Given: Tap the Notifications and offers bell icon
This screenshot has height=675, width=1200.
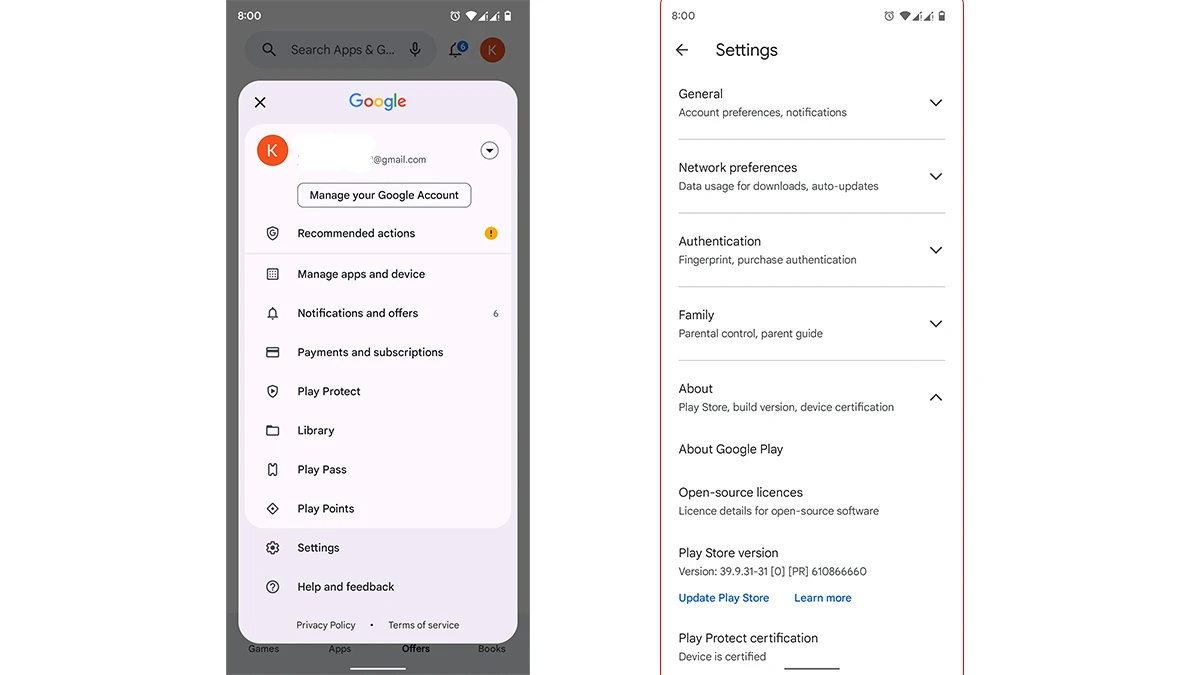Looking at the screenshot, I should tap(272, 313).
